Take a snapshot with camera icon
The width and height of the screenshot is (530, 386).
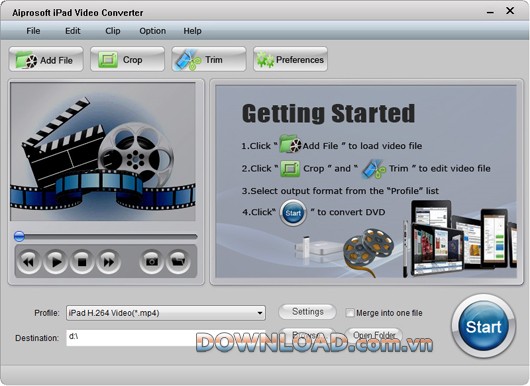point(151,261)
